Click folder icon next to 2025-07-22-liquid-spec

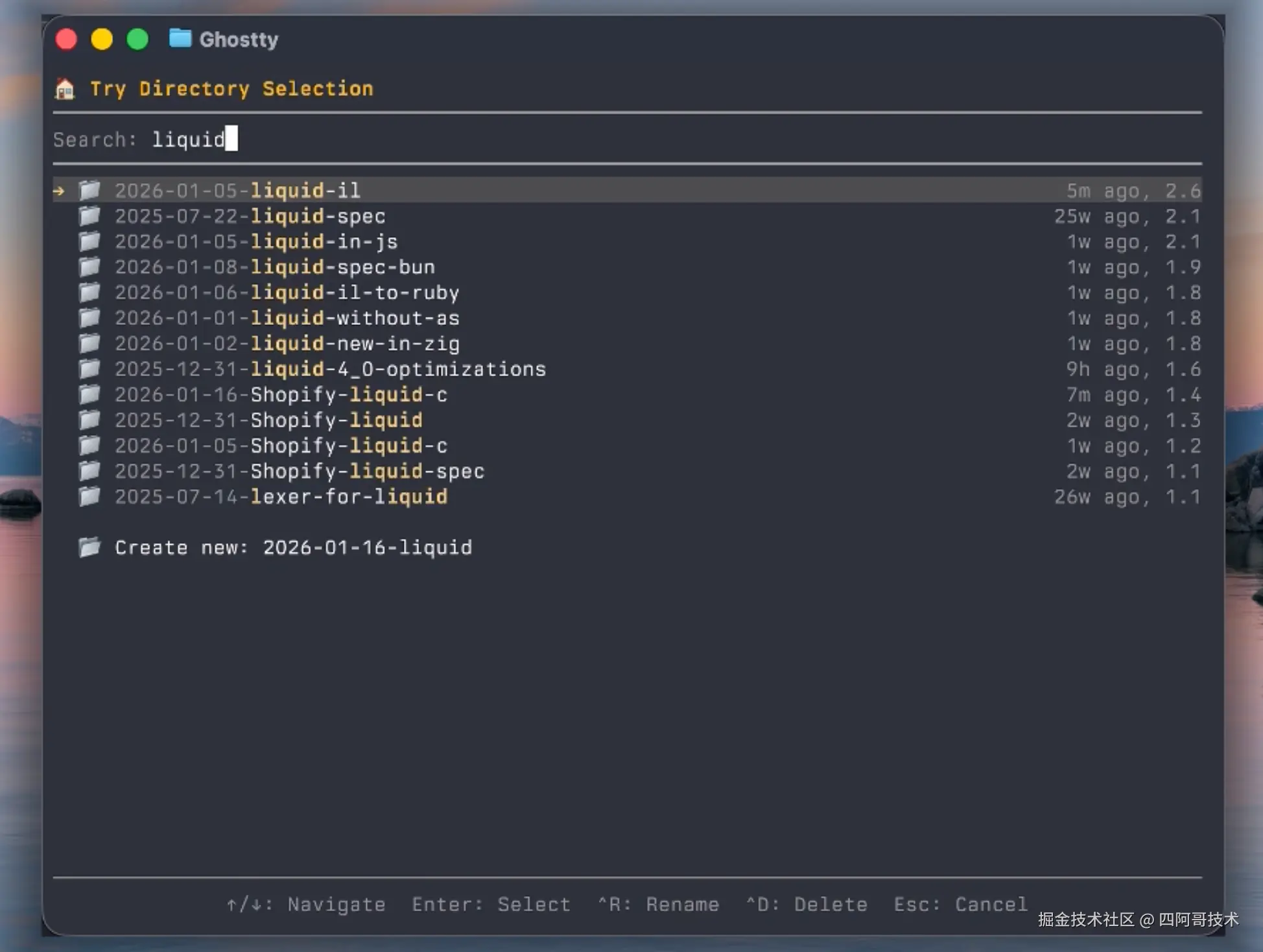pyautogui.click(x=89, y=215)
